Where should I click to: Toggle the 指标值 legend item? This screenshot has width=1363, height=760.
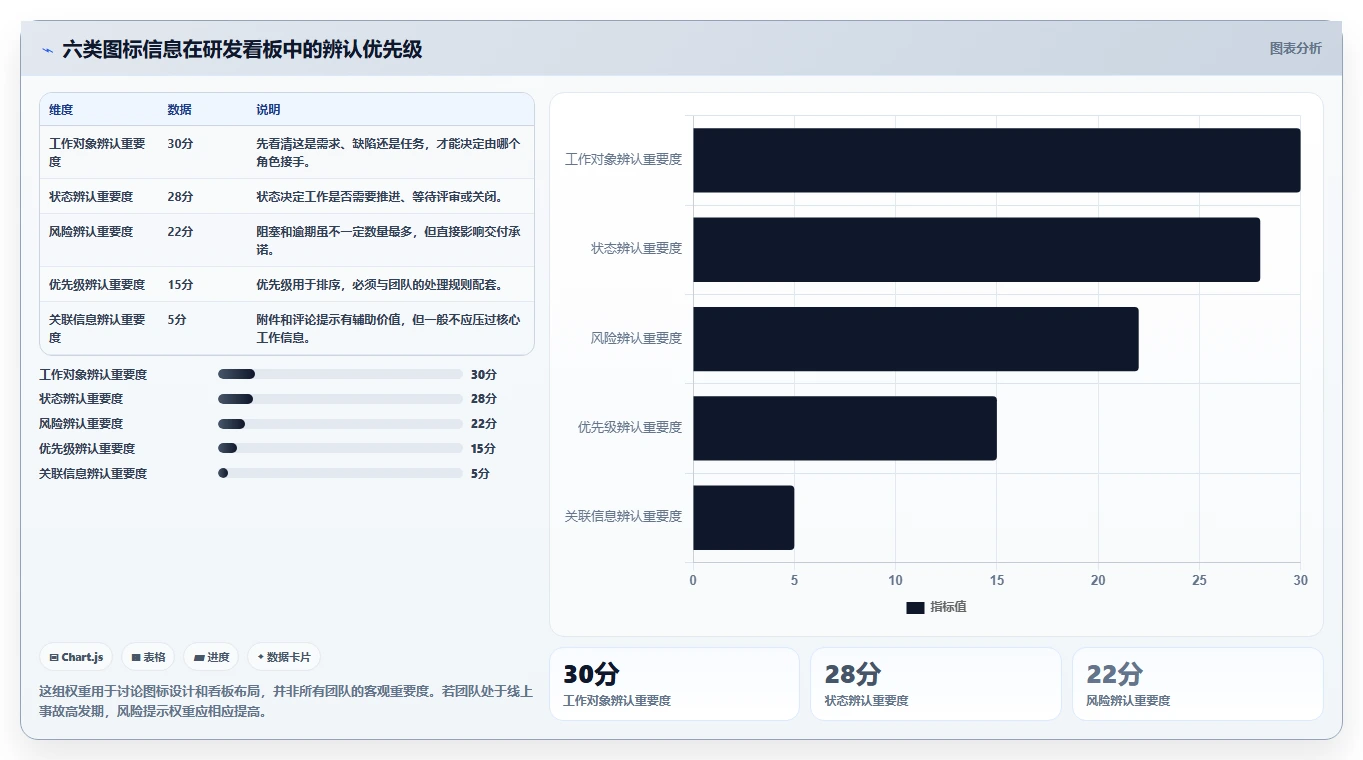[936, 607]
